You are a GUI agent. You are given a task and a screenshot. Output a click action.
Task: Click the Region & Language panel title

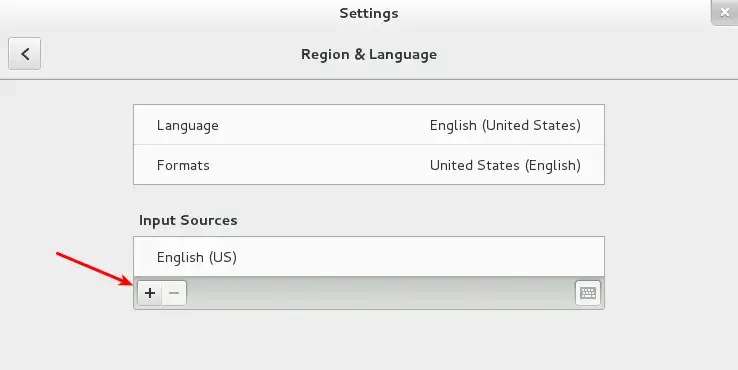pos(369,54)
